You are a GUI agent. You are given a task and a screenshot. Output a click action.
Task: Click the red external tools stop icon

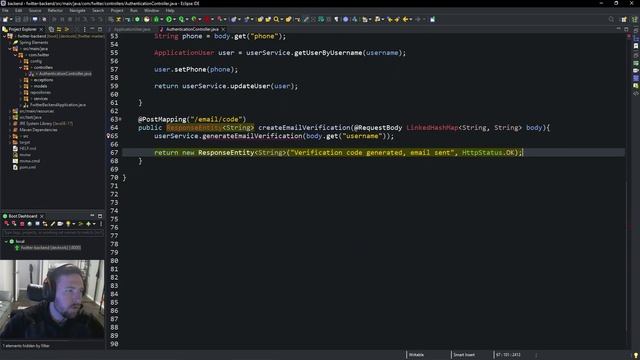[207, 19]
